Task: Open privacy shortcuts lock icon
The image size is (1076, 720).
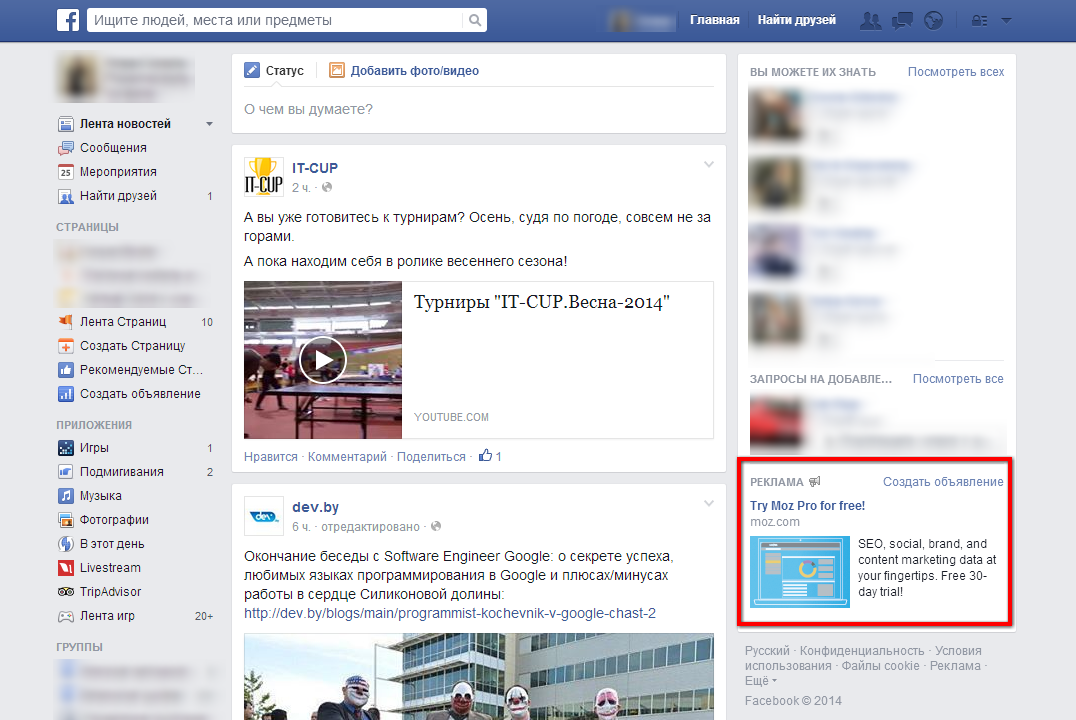Action: (979, 21)
